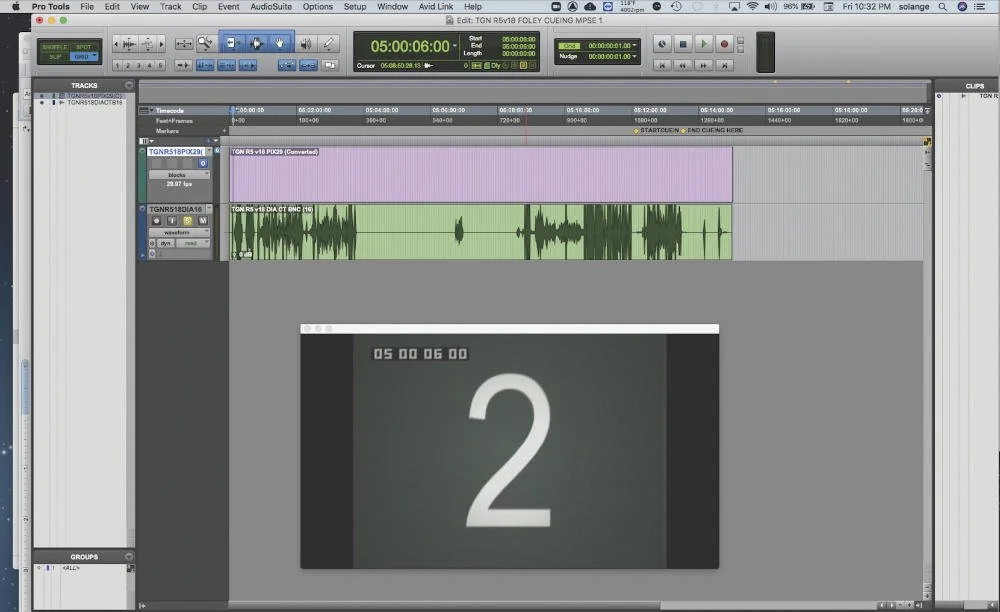1000x612 pixels.
Task: Toggle Tab to Transients button
Action: click(184, 65)
